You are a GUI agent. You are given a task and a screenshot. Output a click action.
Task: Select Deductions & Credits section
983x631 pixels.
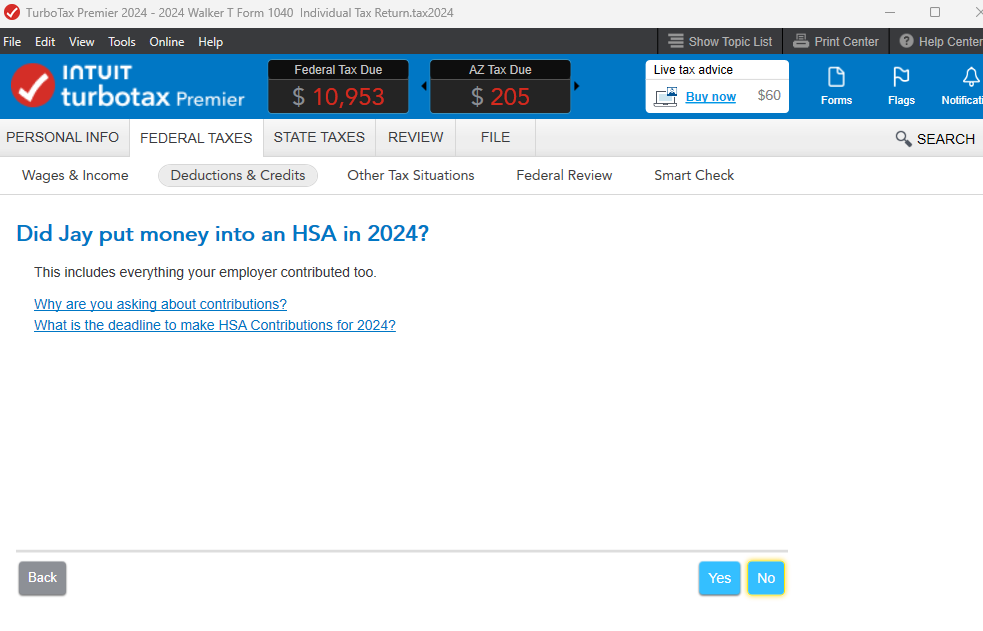coord(238,175)
